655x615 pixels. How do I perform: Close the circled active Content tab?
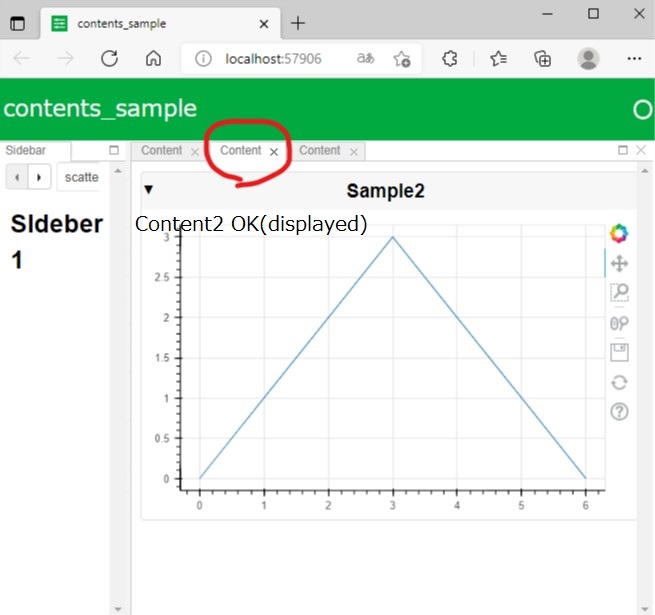point(274,152)
